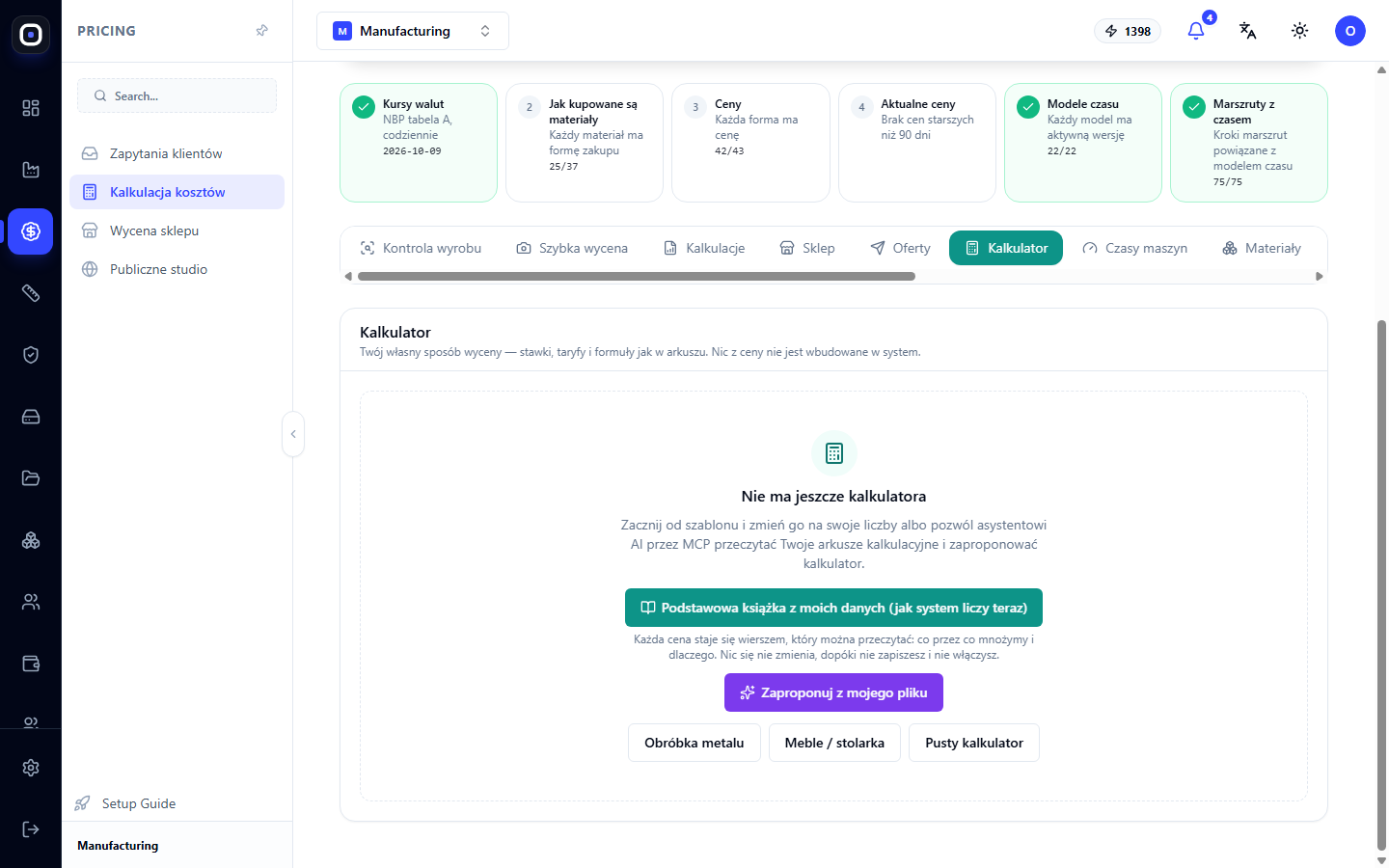Click the logout icon at bottom left

click(x=31, y=829)
